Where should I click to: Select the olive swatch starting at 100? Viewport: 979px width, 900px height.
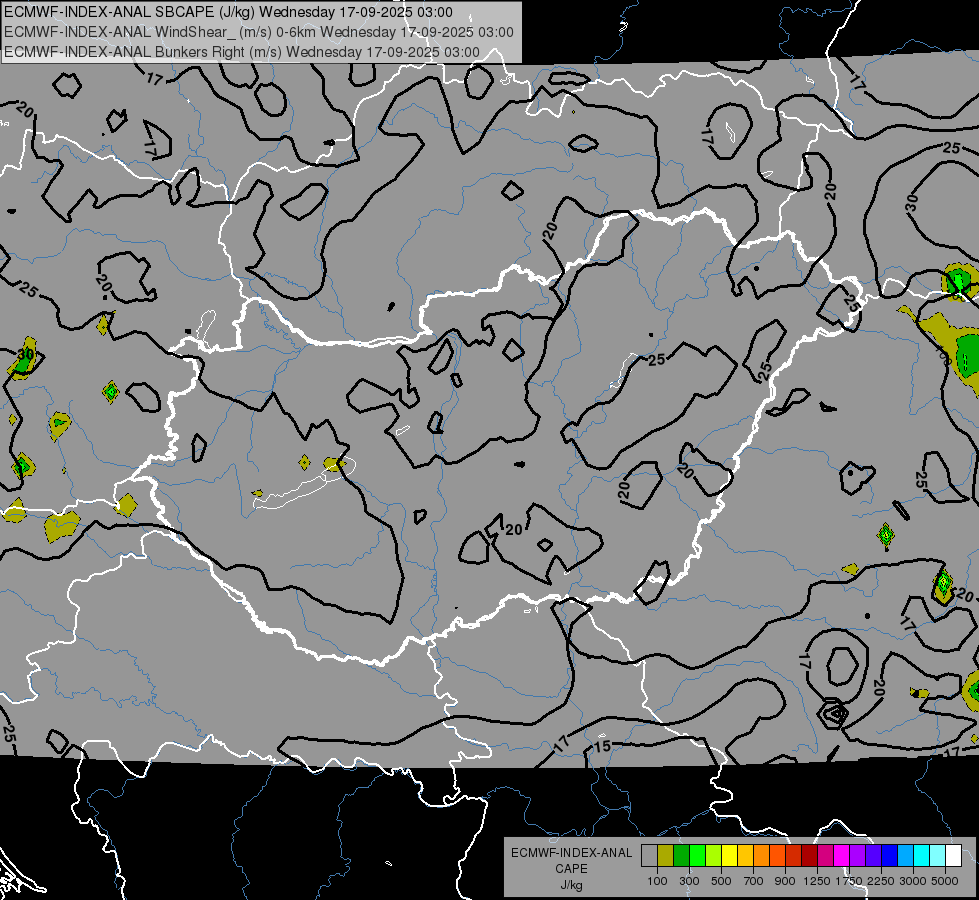coord(666,856)
